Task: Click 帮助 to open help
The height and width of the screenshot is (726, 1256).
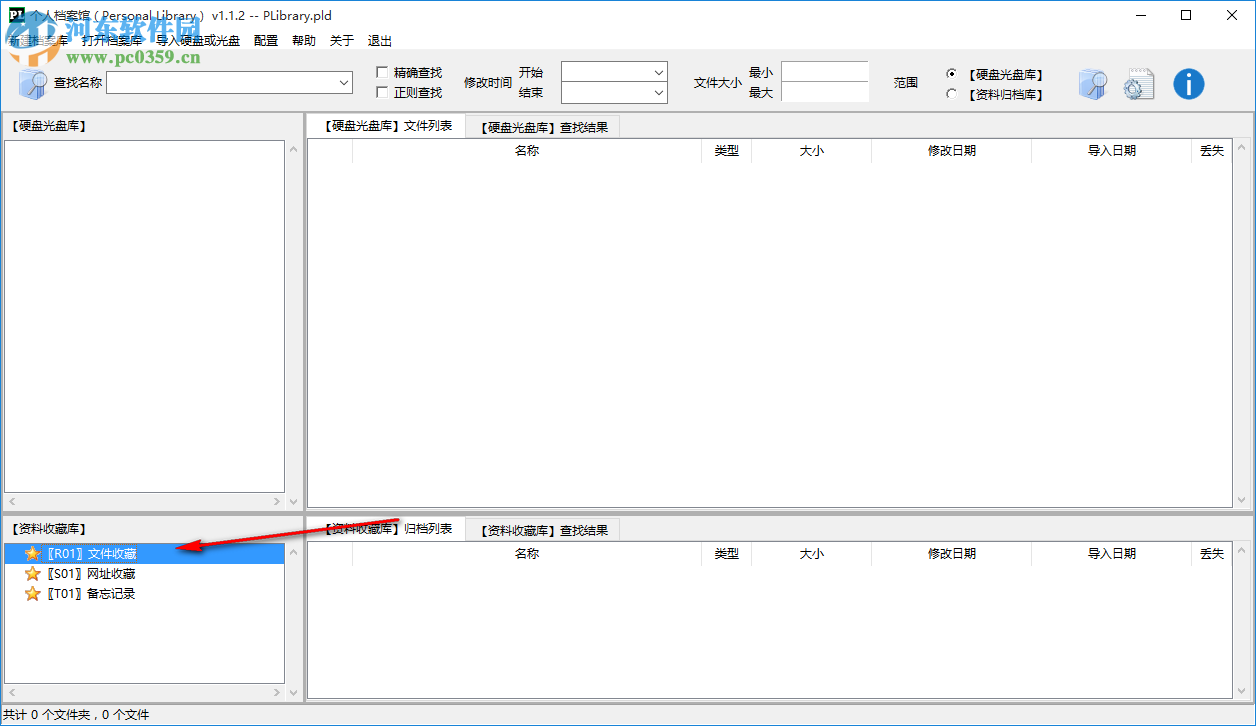Action: tap(304, 40)
